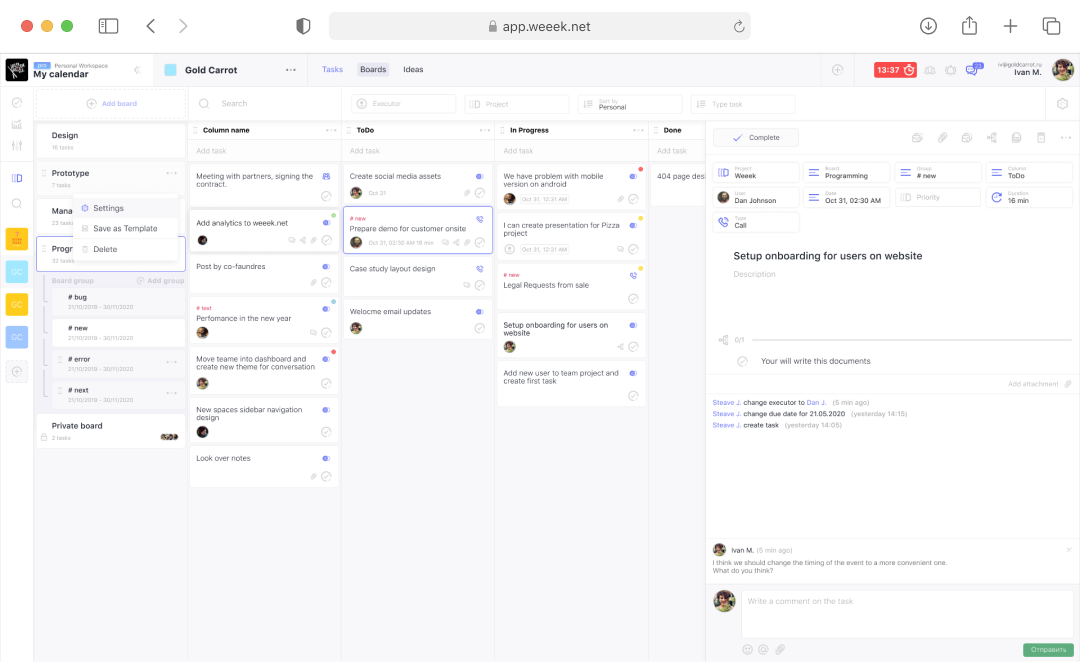The height and width of the screenshot is (662, 1080).
Task: Open Gold Carrot project three-dots menu
Action: tap(291, 70)
